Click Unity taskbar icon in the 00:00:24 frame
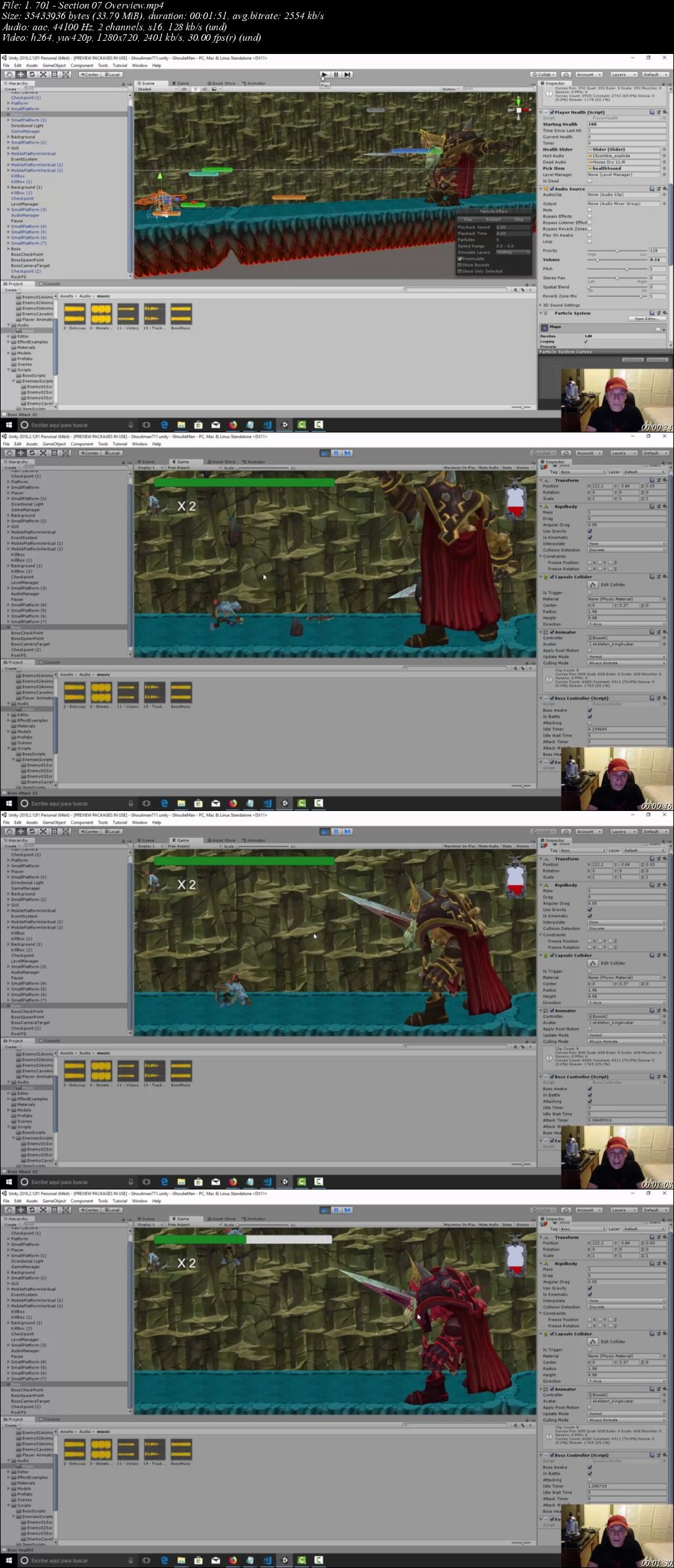Image resolution: width=674 pixels, height=1568 pixels. click(x=284, y=425)
